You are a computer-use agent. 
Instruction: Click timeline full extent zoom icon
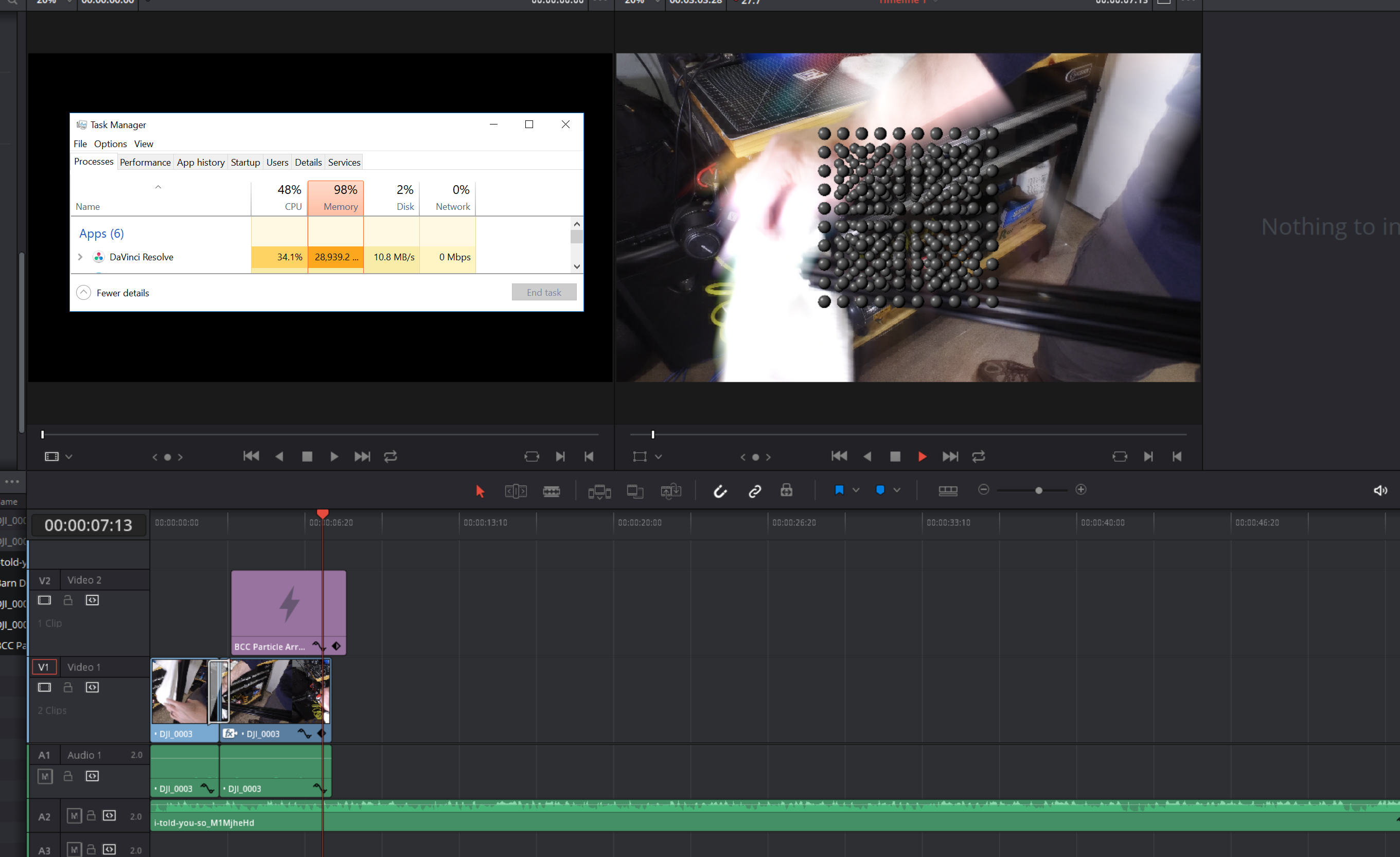click(x=948, y=491)
